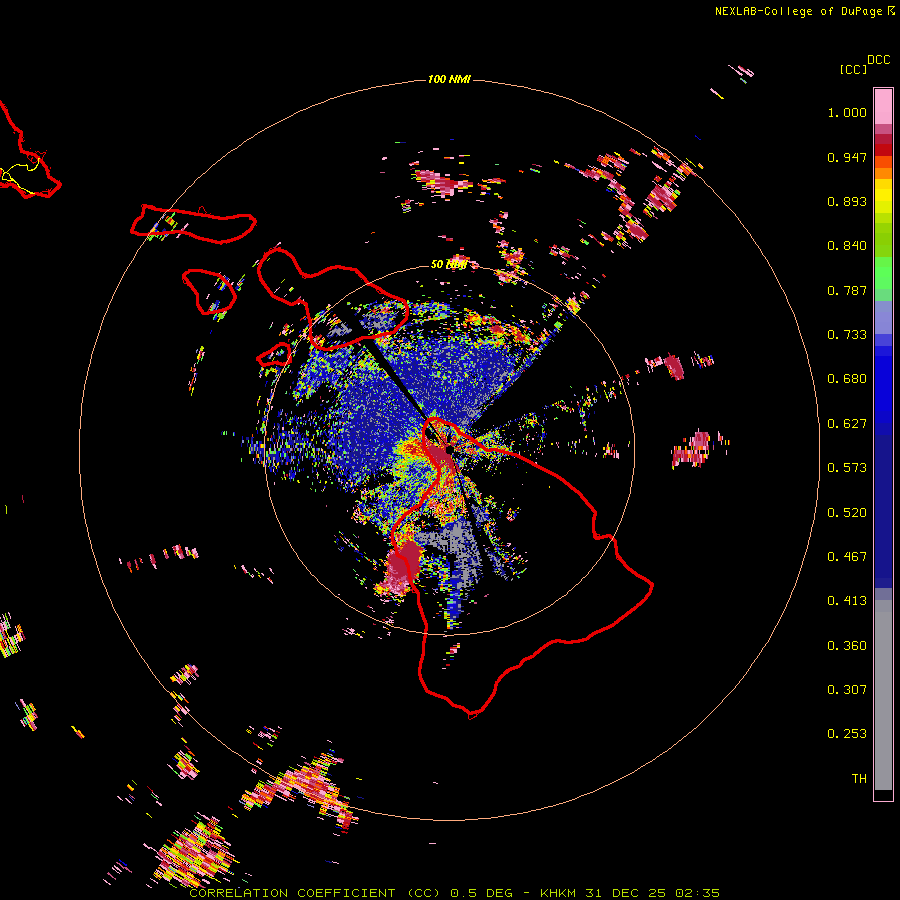Click the 0.947 color scale value
900x900 pixels.
pyautogui.click(x=847, y=157)
